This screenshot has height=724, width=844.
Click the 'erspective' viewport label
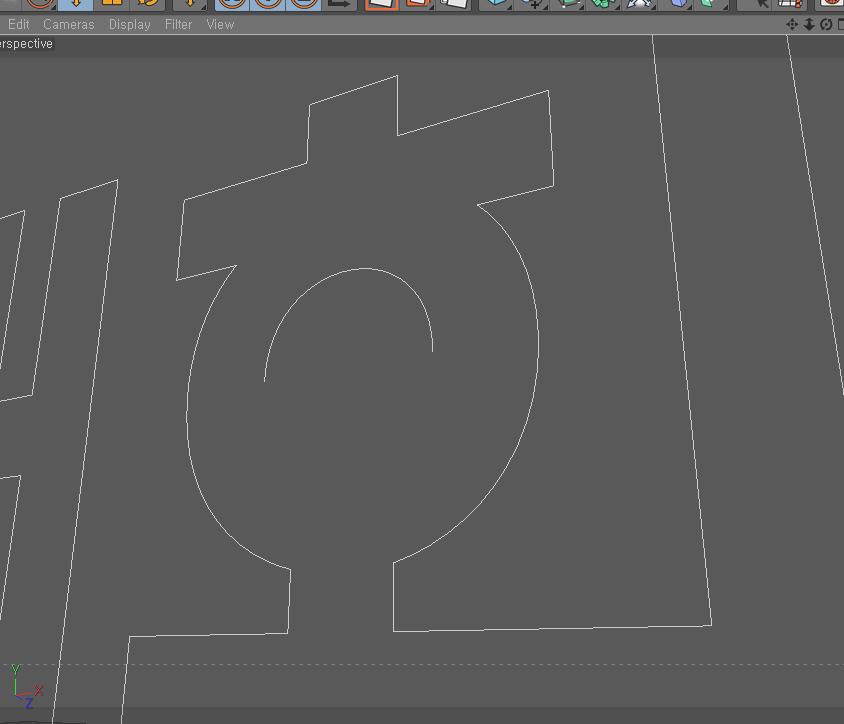pyautogui.click(x=26, y=44)
